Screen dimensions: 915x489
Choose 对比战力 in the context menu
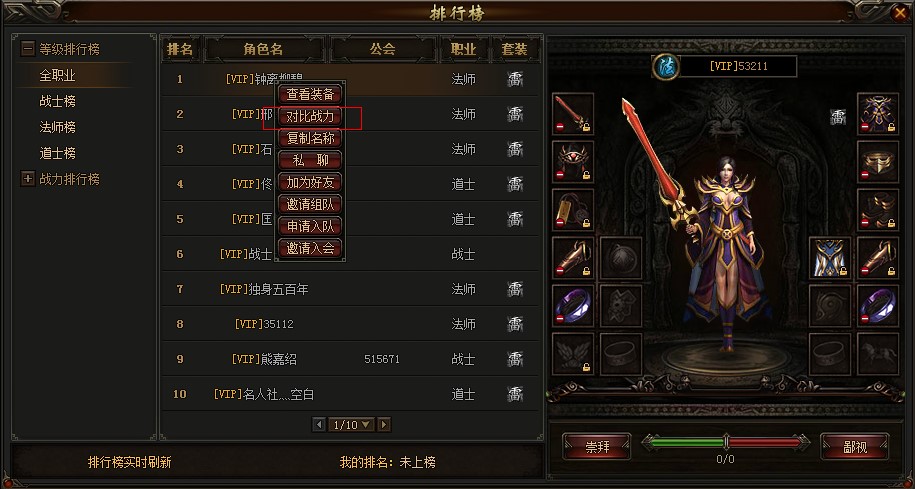tap(310, 116)
